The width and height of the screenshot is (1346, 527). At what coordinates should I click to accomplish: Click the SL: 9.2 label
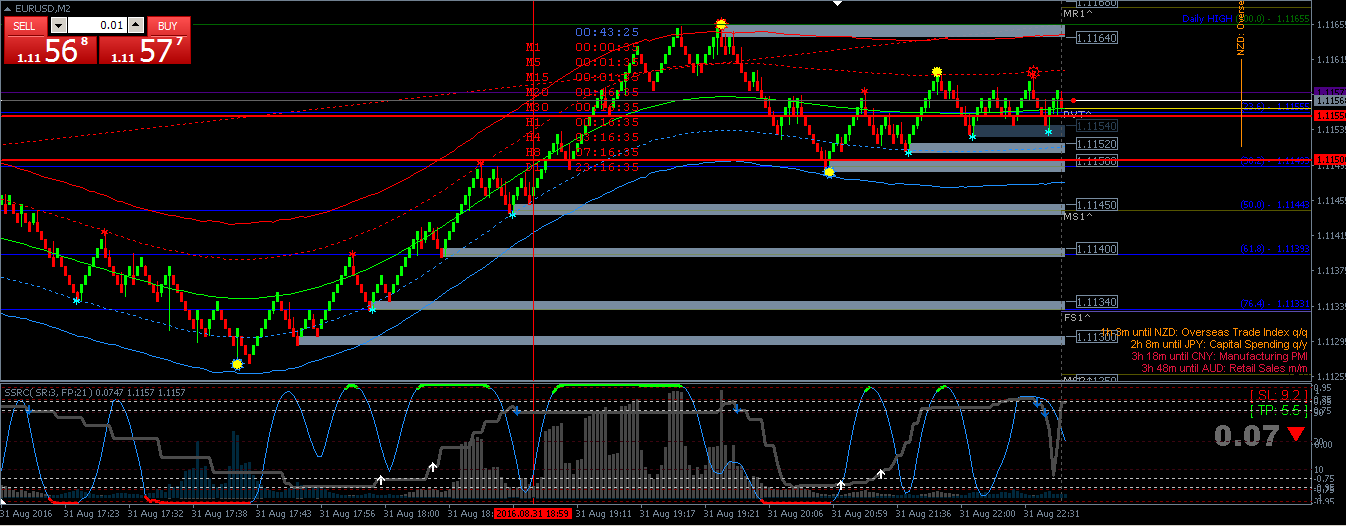(1278, 396)
